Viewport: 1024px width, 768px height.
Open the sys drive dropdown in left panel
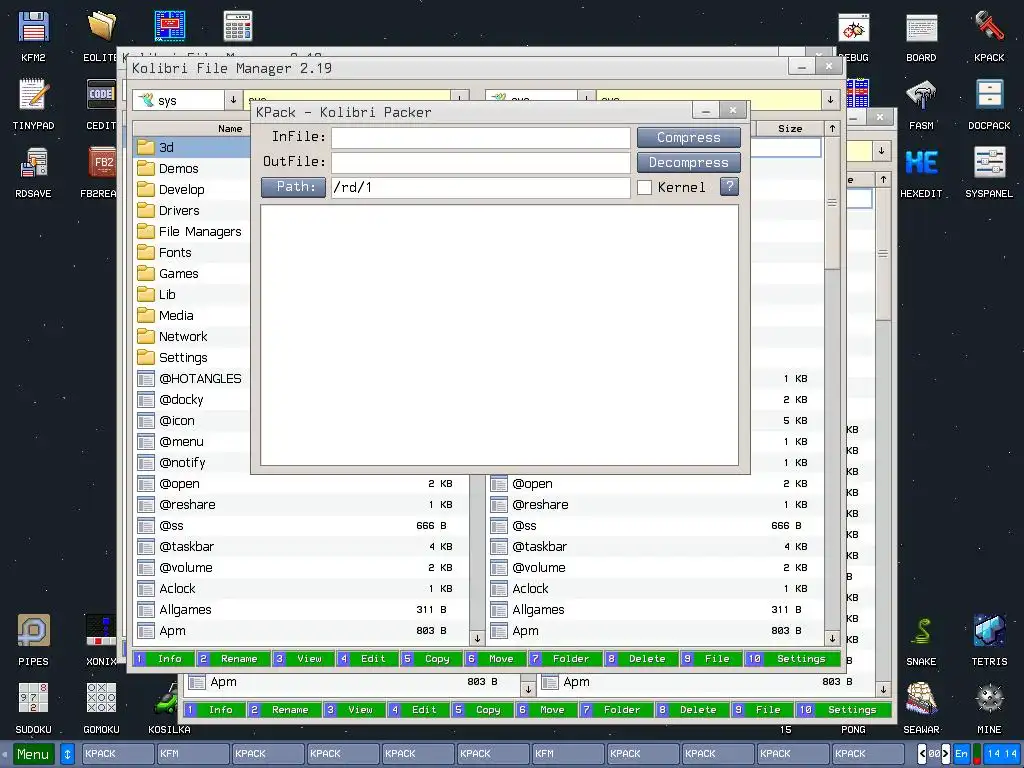tap(233, 100)
